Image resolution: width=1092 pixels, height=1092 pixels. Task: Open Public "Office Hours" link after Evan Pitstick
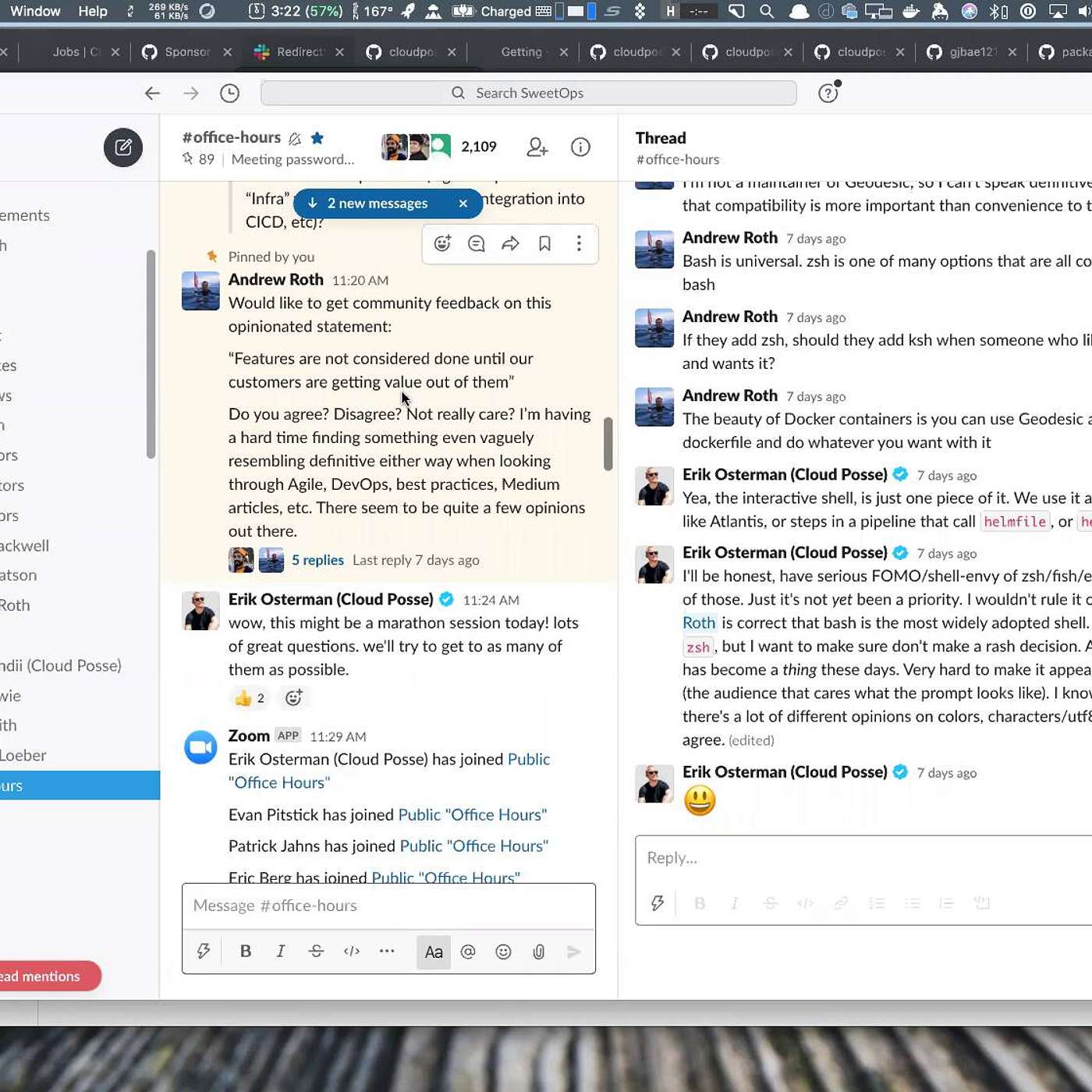473,814
